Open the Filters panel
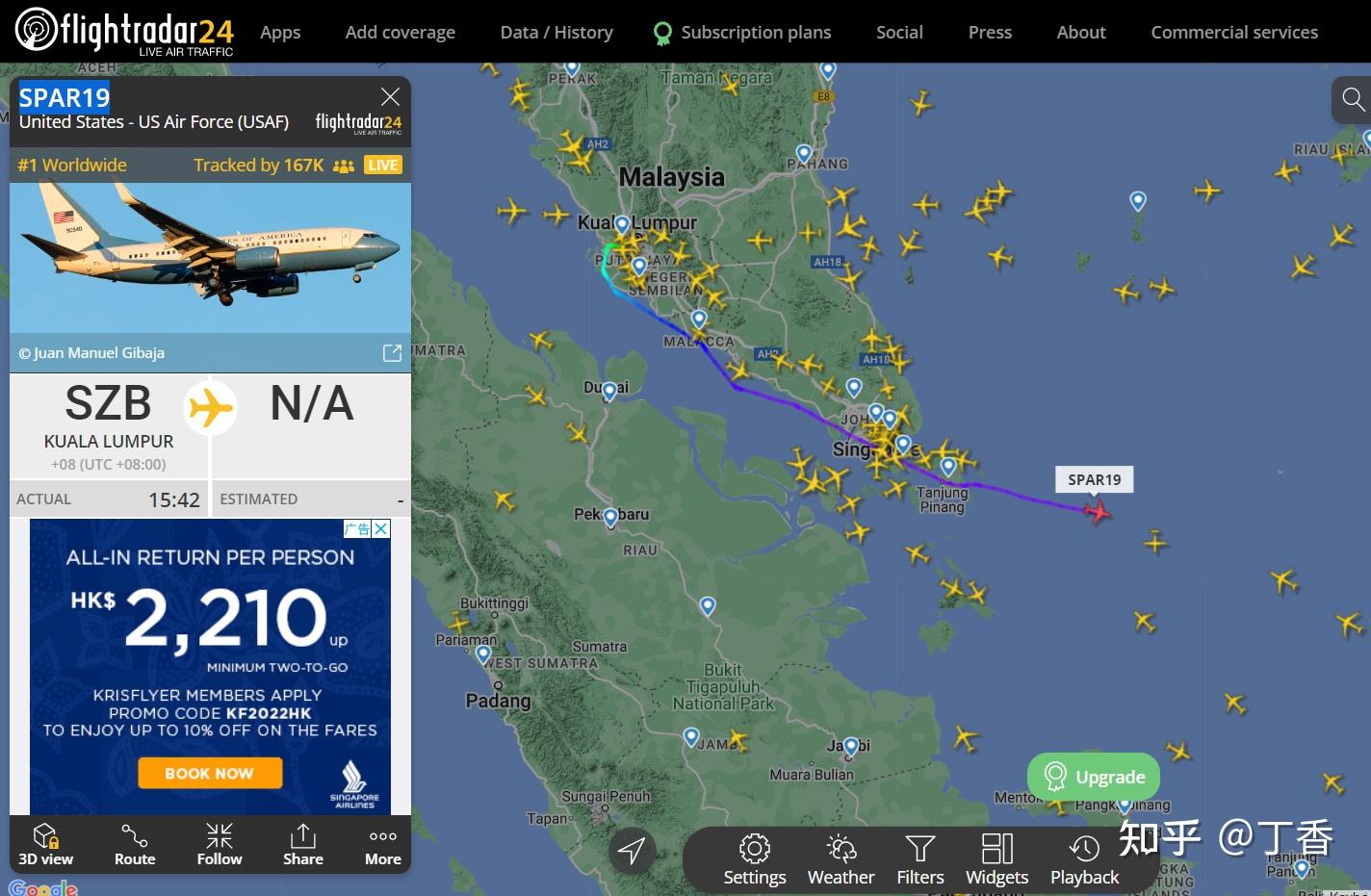Viewport: 1371px width, 896px height. pyautogui.click(x=920, y=859)
